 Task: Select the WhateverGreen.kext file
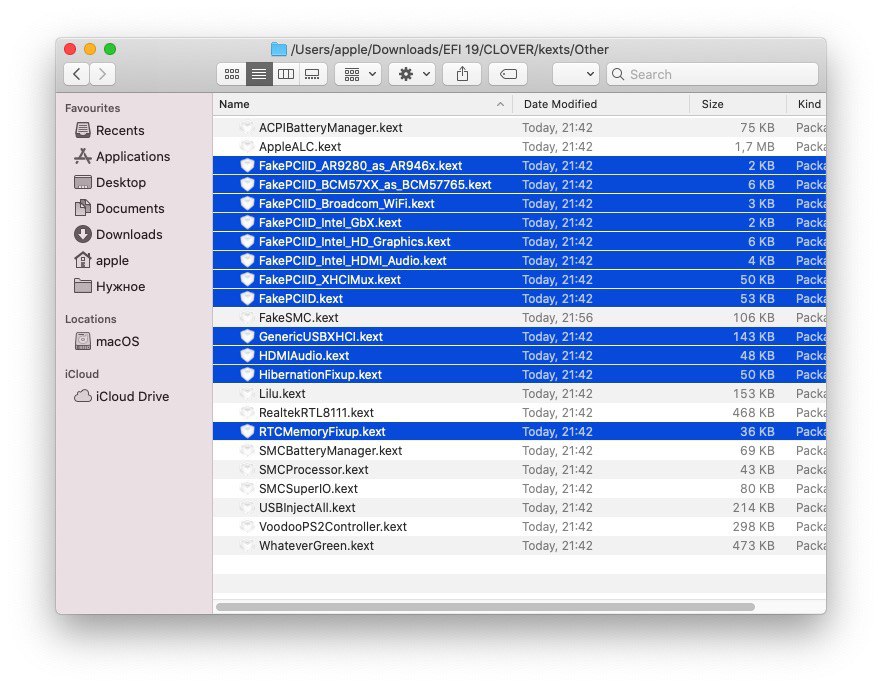(x=519, y=546)
